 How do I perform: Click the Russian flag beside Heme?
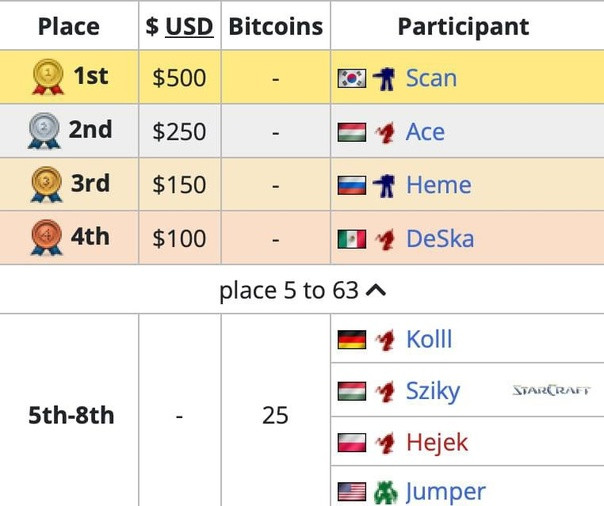(352, 186)
